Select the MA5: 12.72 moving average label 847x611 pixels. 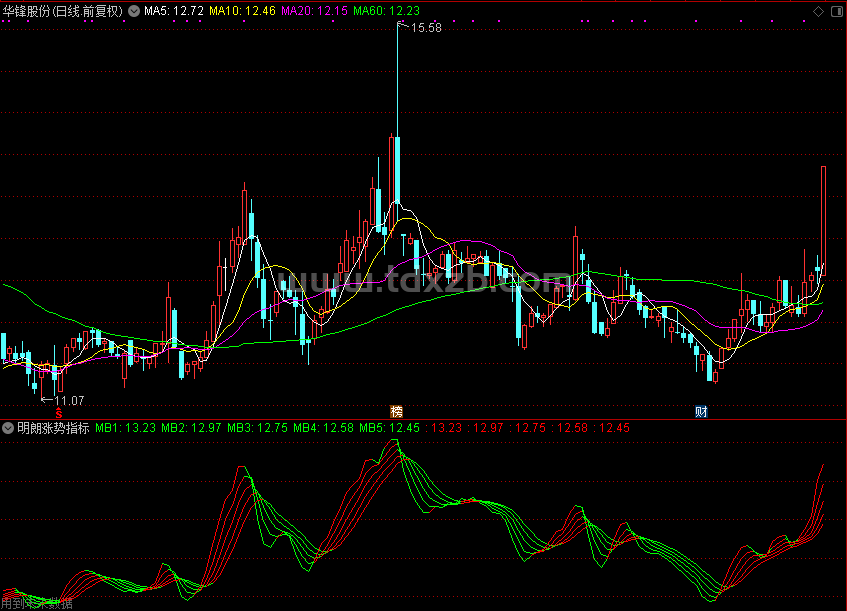coord(174,11)
